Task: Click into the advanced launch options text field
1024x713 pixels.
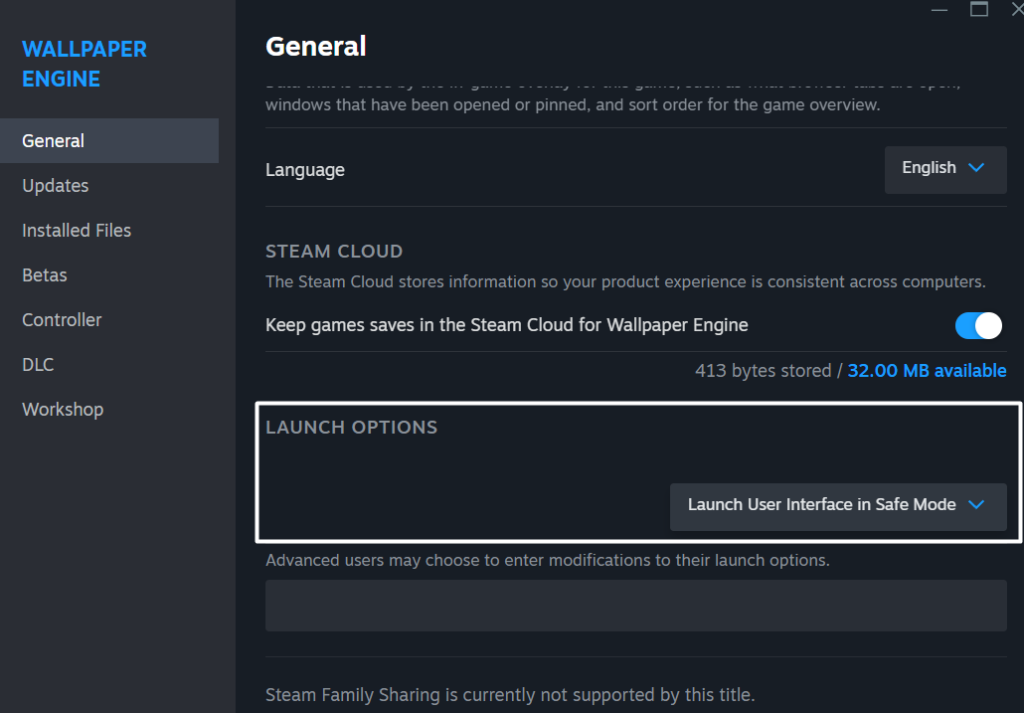Action: pos(635,605)
